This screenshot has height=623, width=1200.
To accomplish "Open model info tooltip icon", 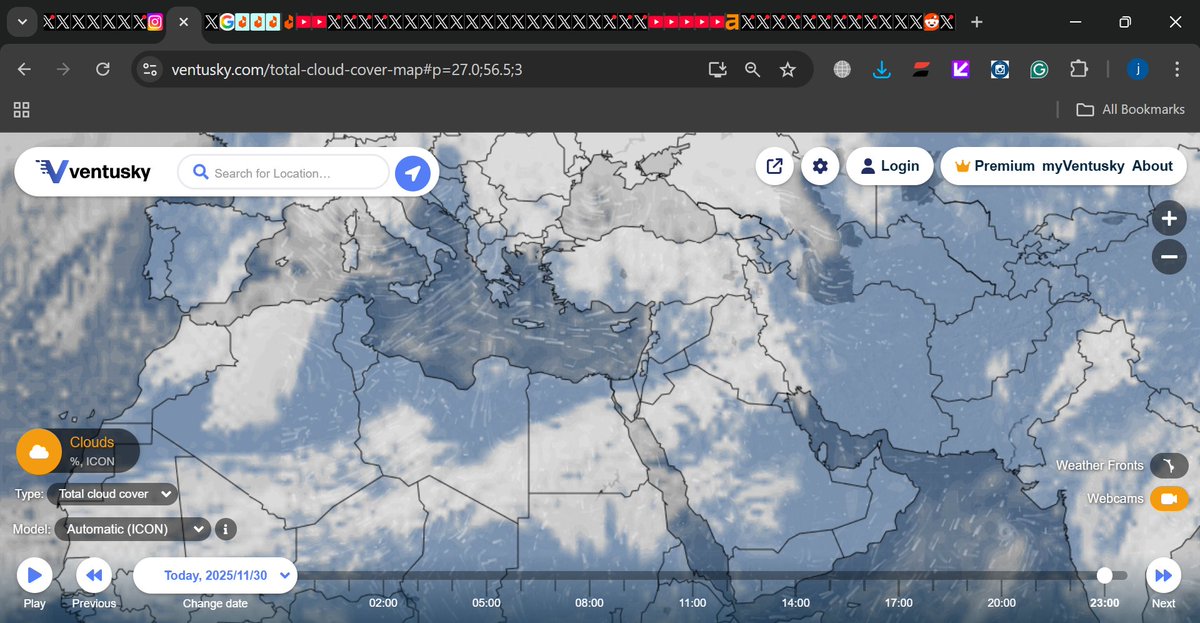I will click(x=225, y=529).
